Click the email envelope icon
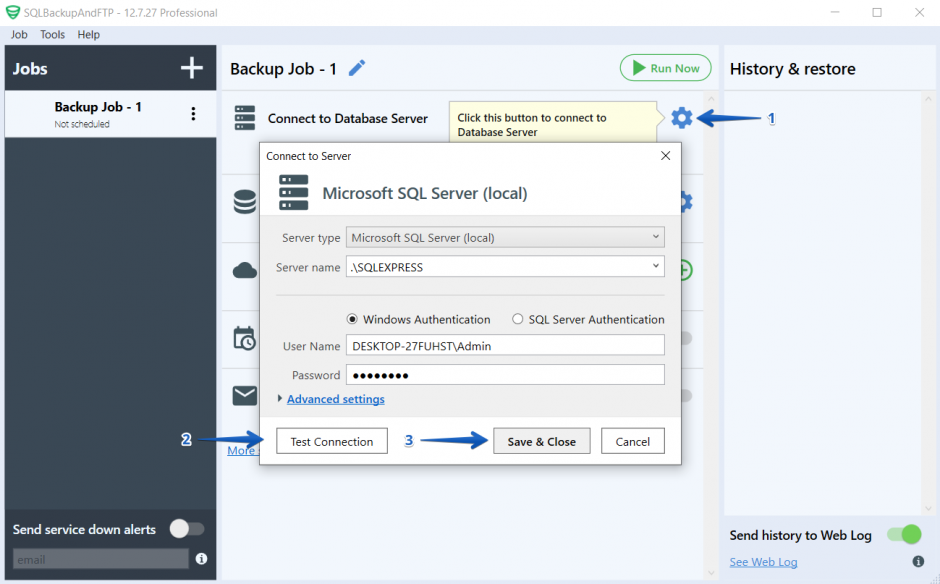 245,396
